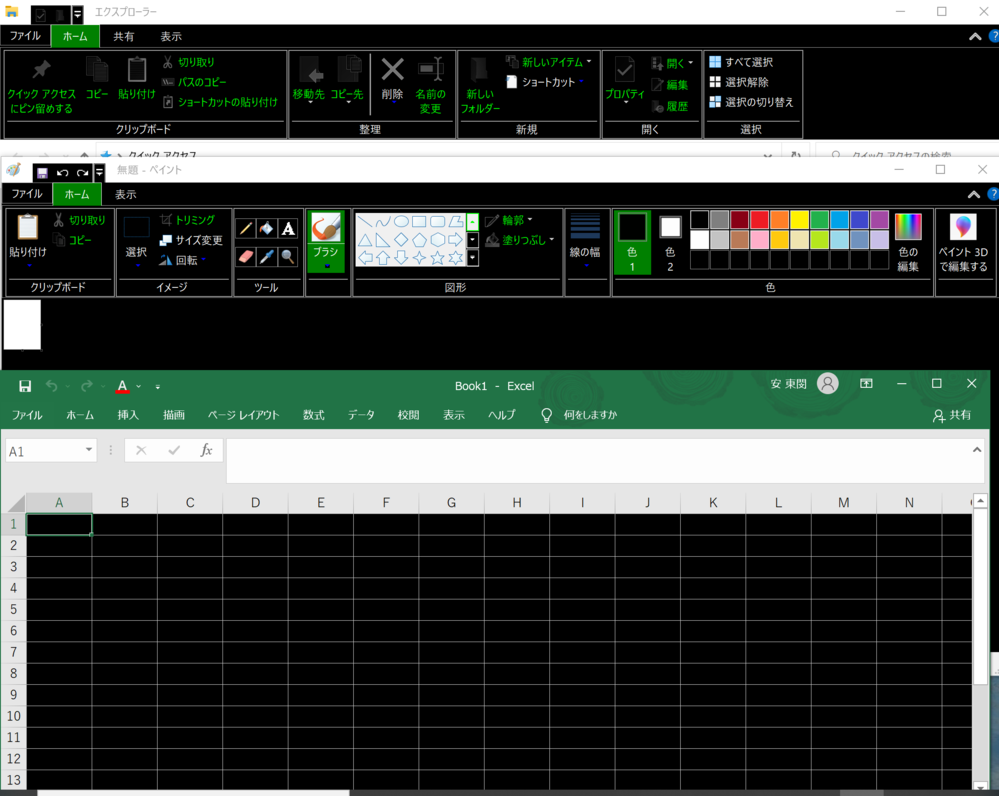The image size is (999, 796).
Task: Click Select all (すべて選択) in Explorer
Action: point(741,62)
